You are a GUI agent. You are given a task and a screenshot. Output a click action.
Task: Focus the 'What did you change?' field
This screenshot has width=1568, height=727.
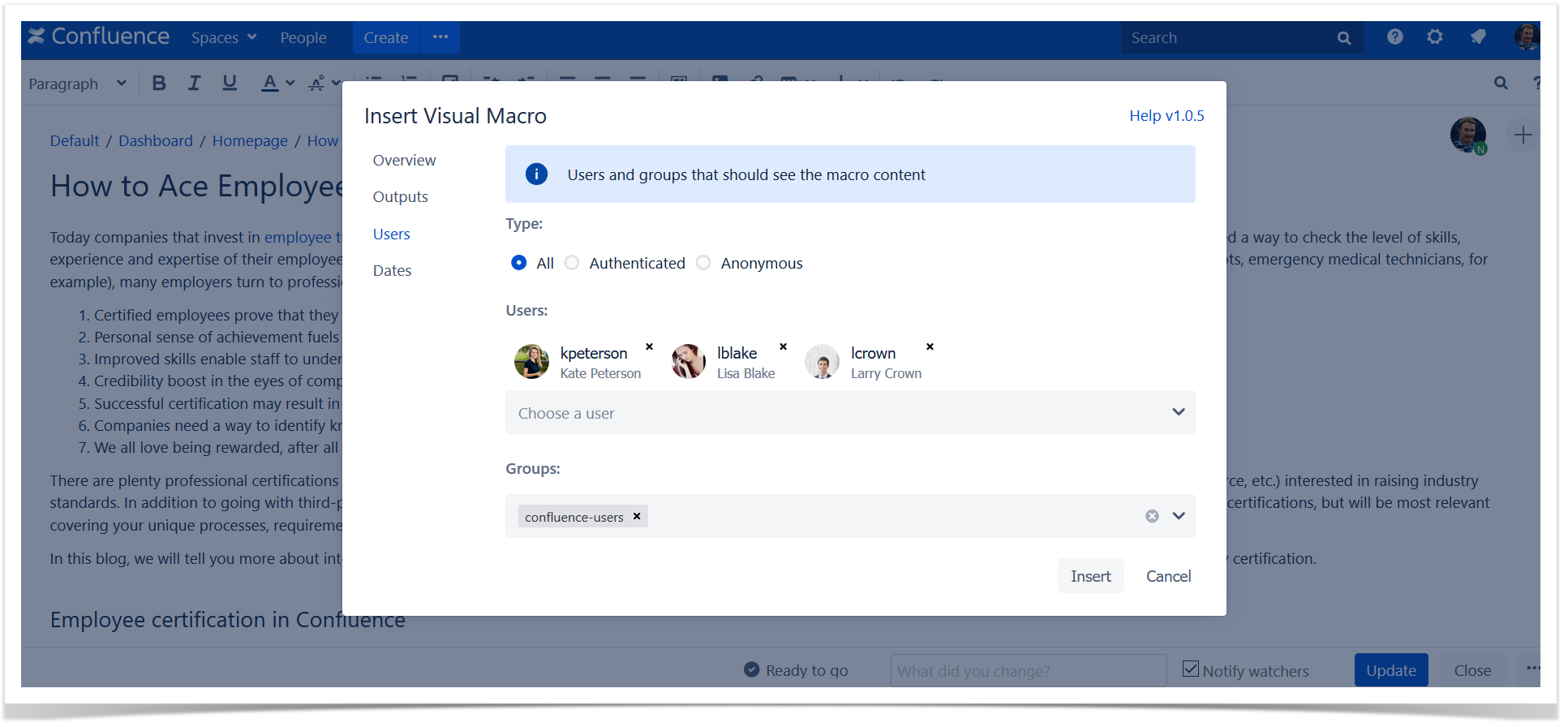click(1029, 671)
